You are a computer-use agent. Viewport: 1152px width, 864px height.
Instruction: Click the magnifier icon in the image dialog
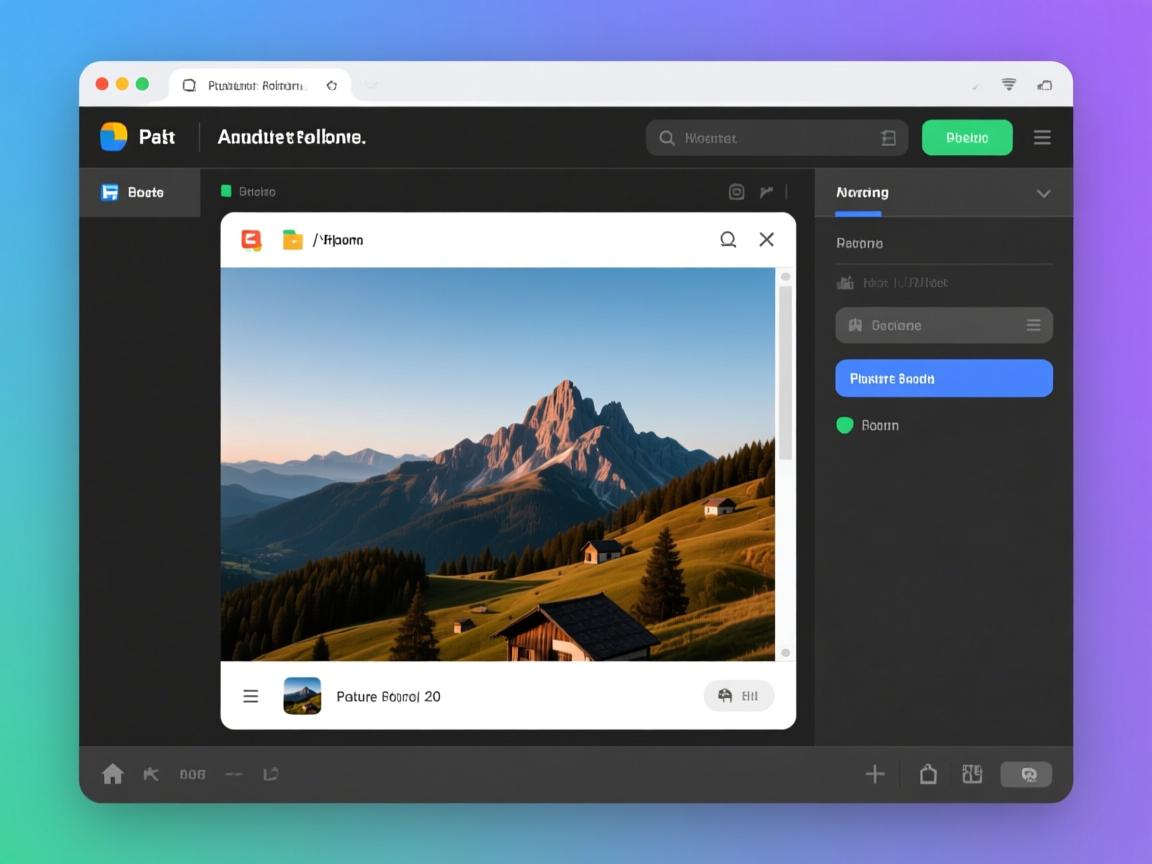(x=728, y=240)
